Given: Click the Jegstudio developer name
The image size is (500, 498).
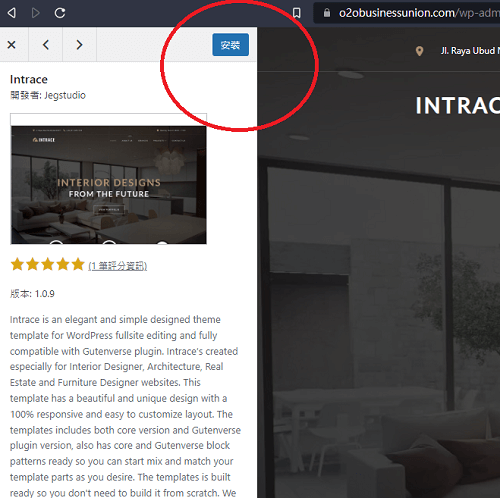Looking at the screenshot, I should coord(65,95).
